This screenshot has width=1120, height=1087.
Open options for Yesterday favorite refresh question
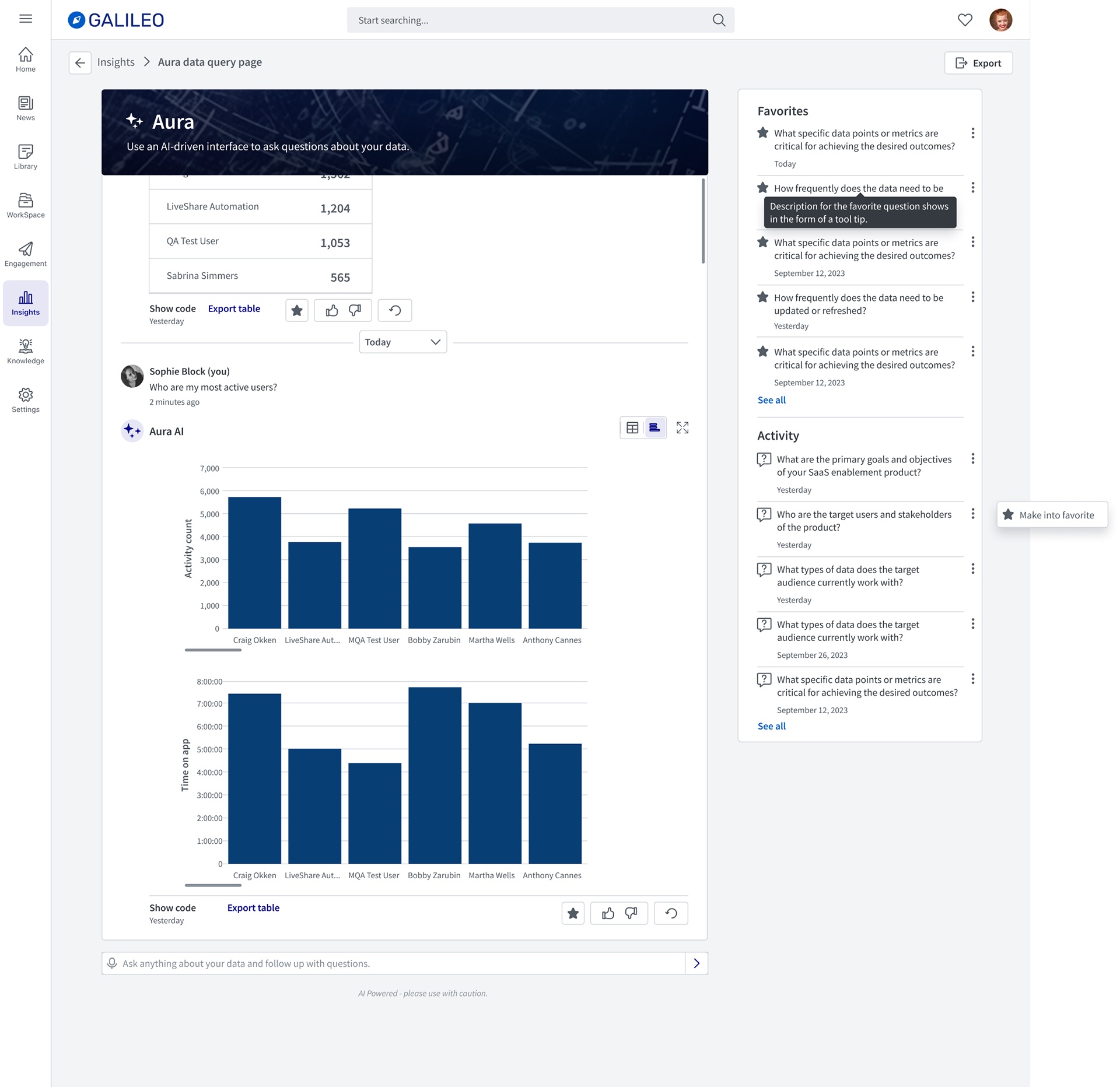click(x=972, y=297)
